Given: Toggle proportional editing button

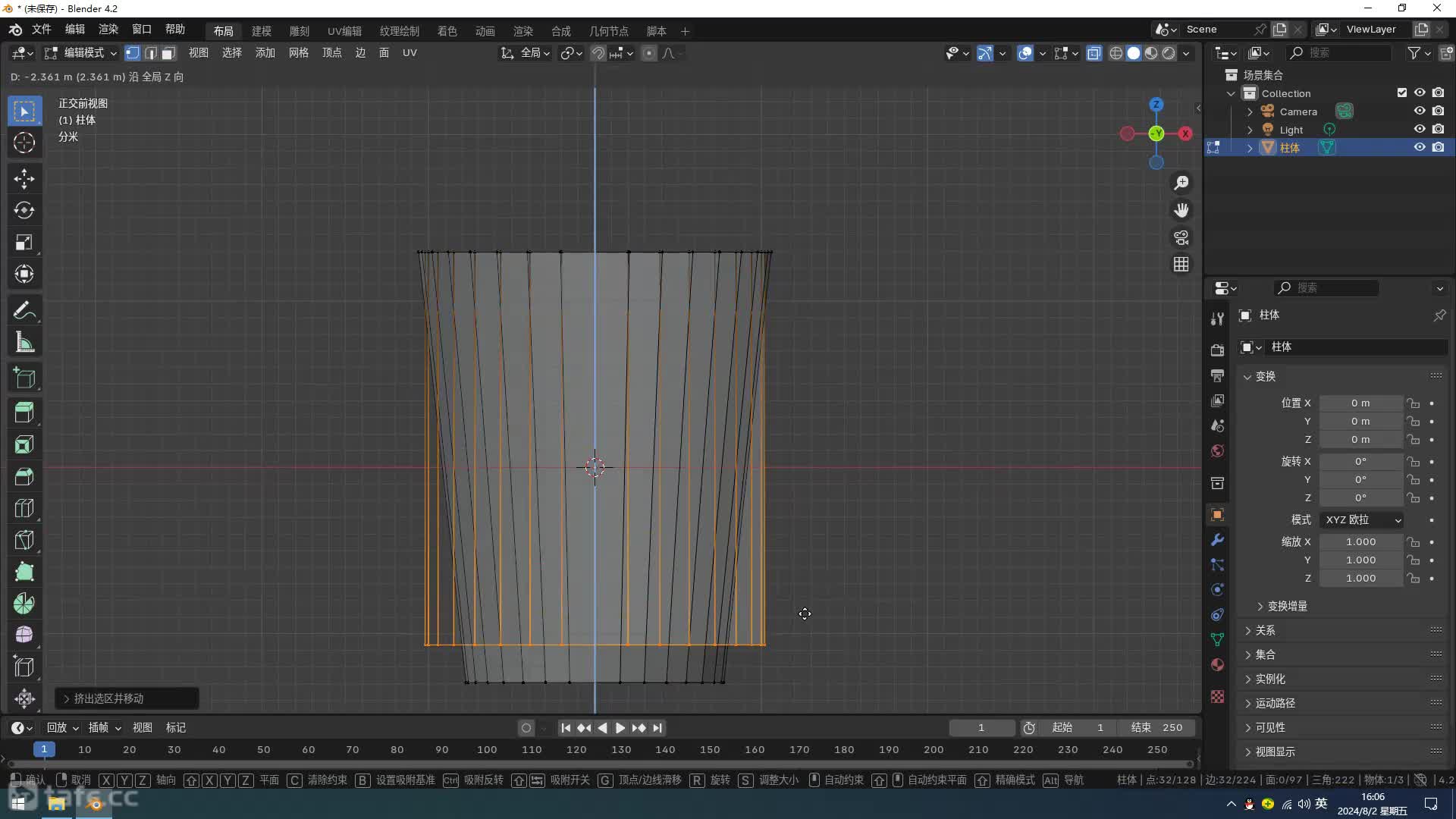Looking at the screenshot, I should click(x=648, y=53).
